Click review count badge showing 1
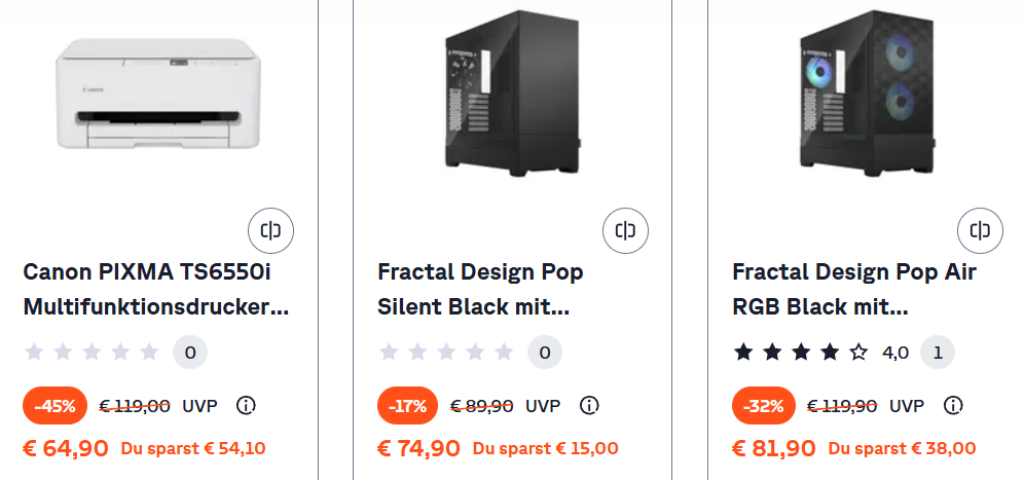The image size is (1024, 480). tap(937, 352)
